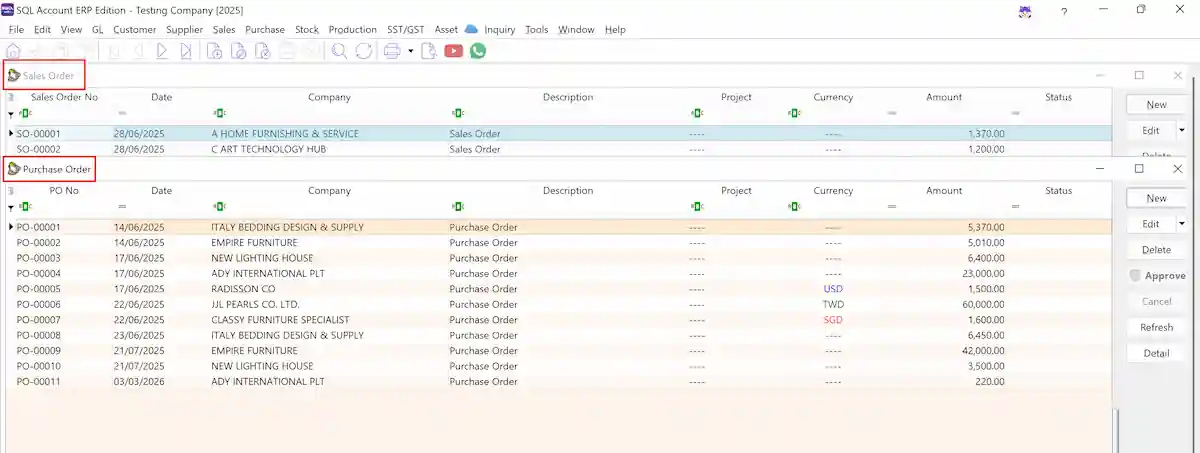Screen dimensions: 1200x453
Task: Click Sales Order grid column chooser icon
Action: tap(11, 98)
